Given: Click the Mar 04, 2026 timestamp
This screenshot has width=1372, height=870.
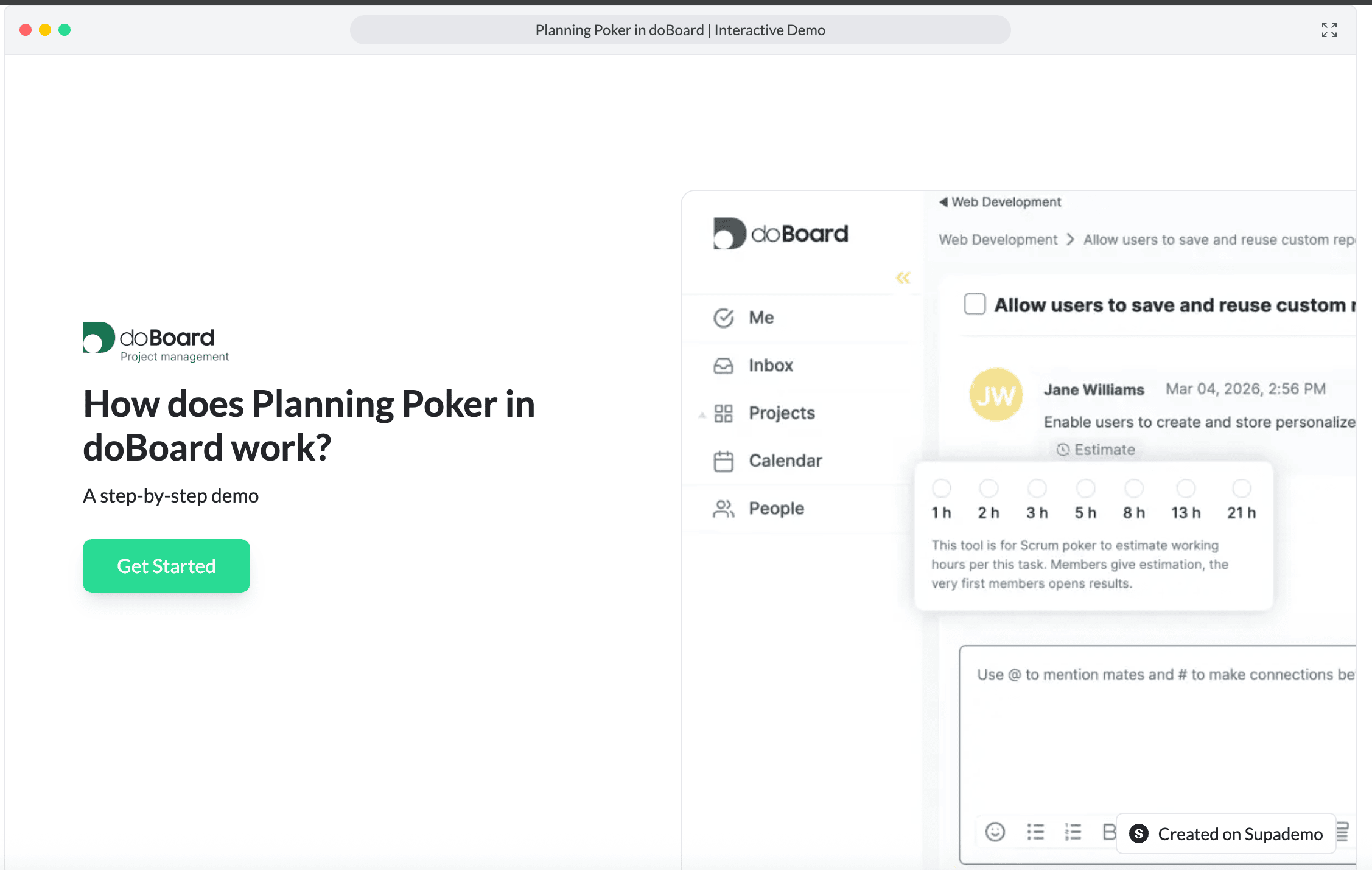Looking at the screenshot, I should click(1245, 389).
